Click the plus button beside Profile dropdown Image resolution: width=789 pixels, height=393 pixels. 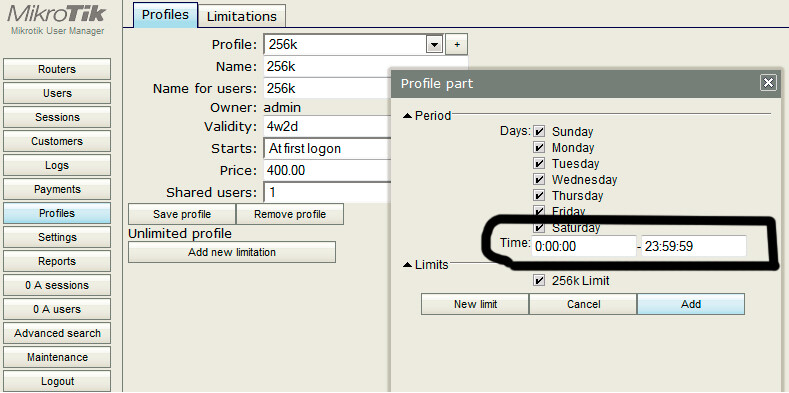coord(457,45)
